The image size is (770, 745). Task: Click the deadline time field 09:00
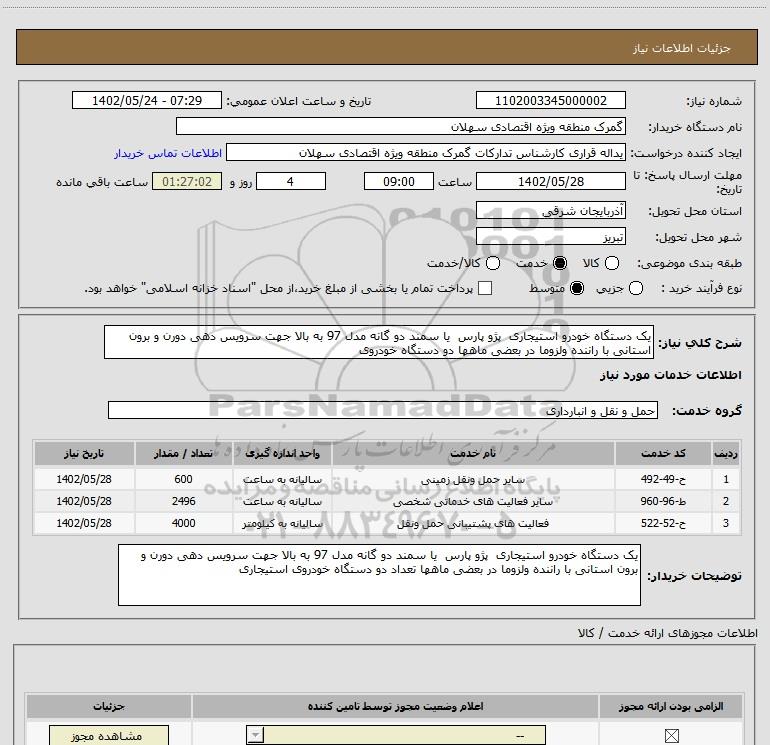399,181
